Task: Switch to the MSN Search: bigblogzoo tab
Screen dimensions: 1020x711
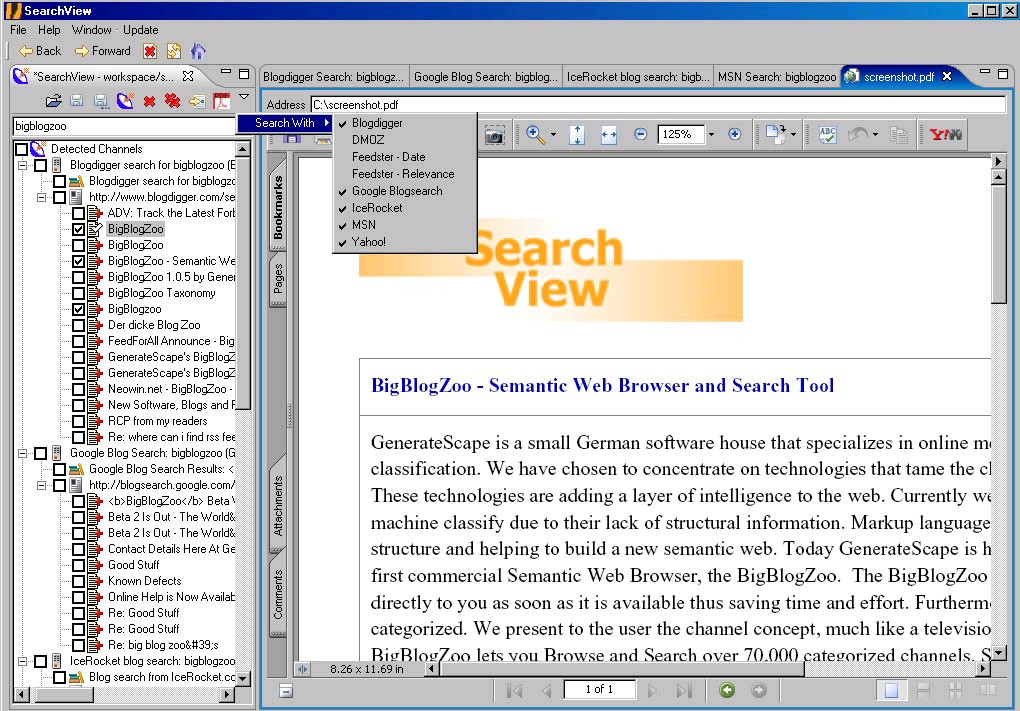Action: (777, 77)
